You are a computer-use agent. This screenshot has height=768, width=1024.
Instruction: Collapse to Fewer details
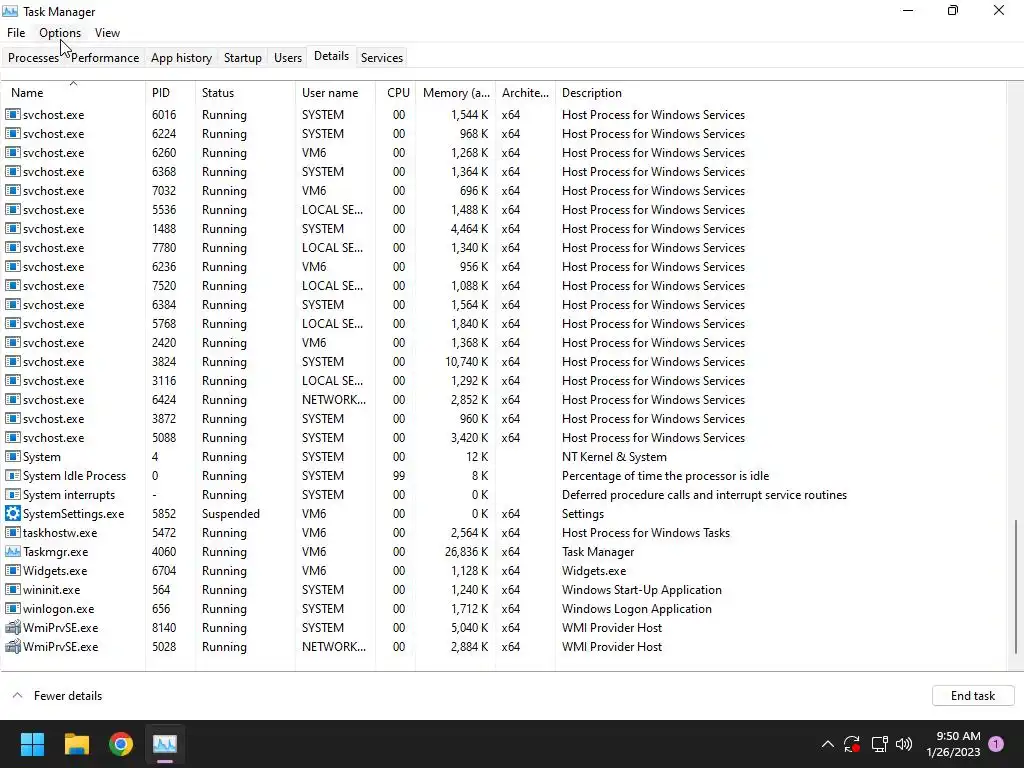(x=57, y=696)
